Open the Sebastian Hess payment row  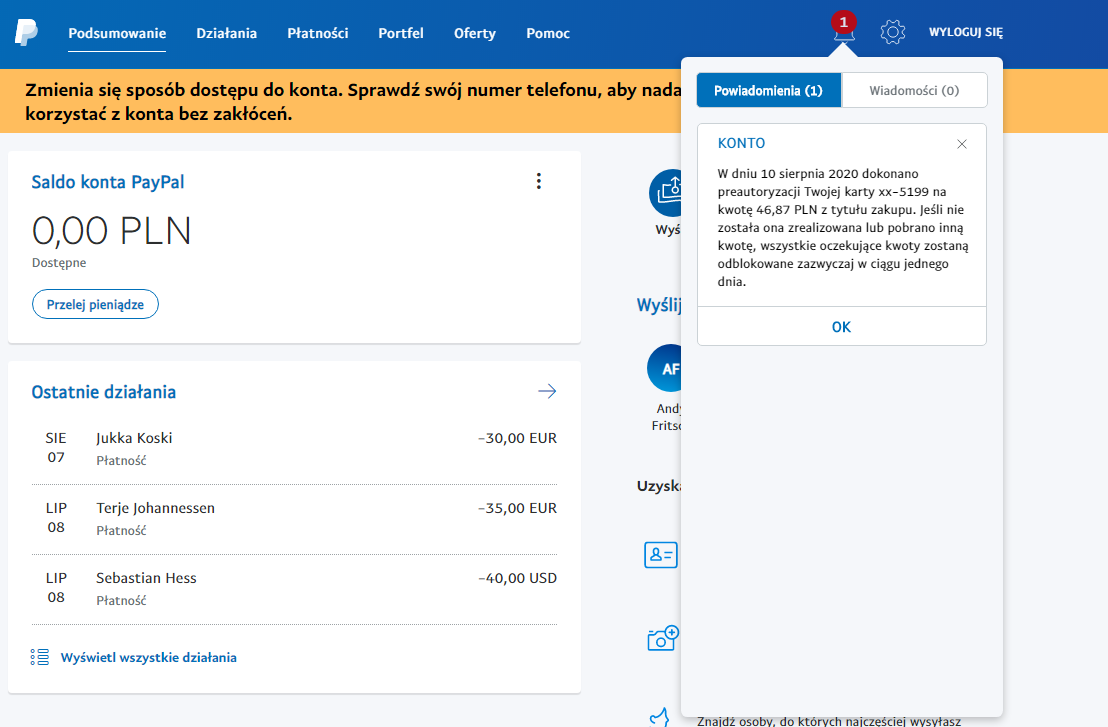(x=294, y=589)
